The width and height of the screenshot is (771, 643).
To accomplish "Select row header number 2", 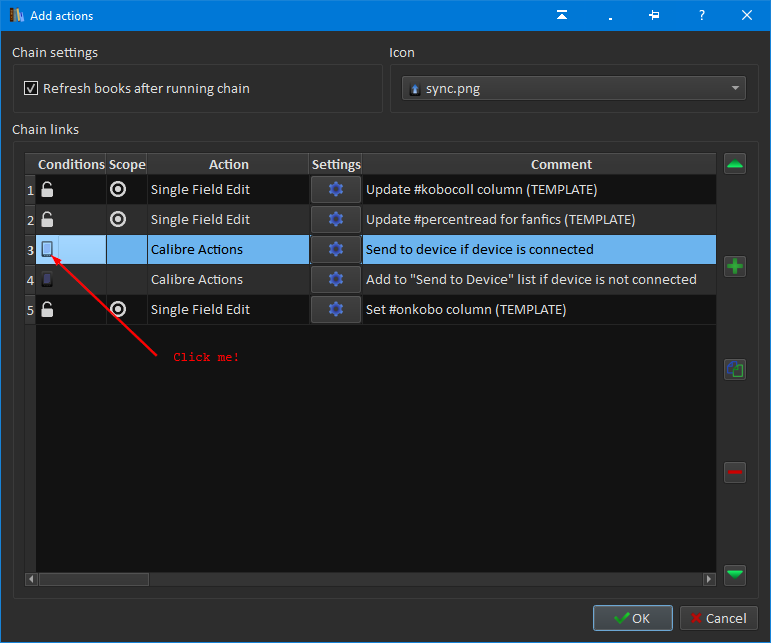I will (30, 220).
